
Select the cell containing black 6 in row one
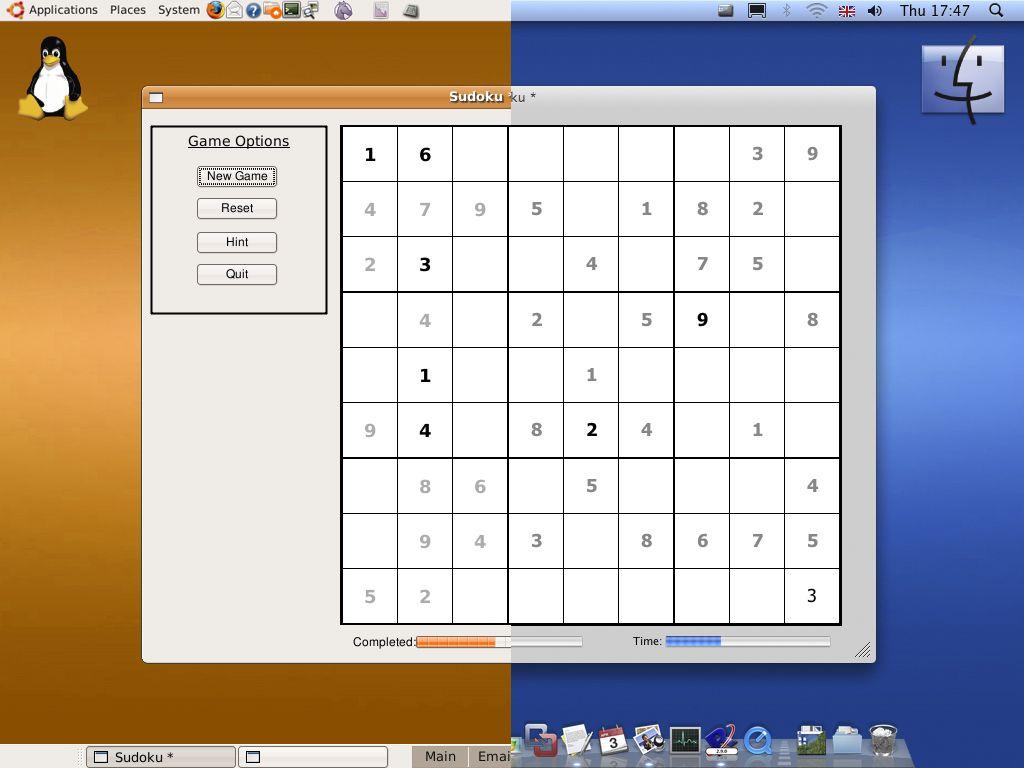pyautogui.click(x=425, y=155)
